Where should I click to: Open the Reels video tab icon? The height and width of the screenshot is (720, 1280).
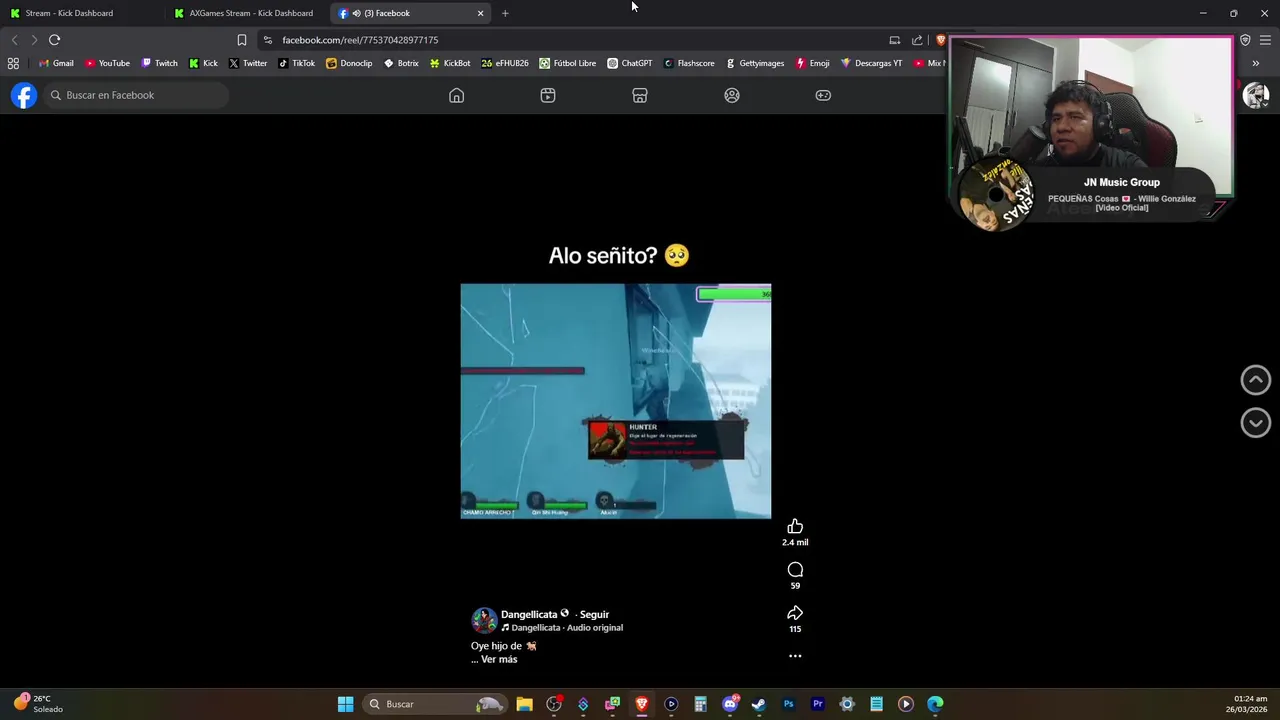(x=548, y=95)
